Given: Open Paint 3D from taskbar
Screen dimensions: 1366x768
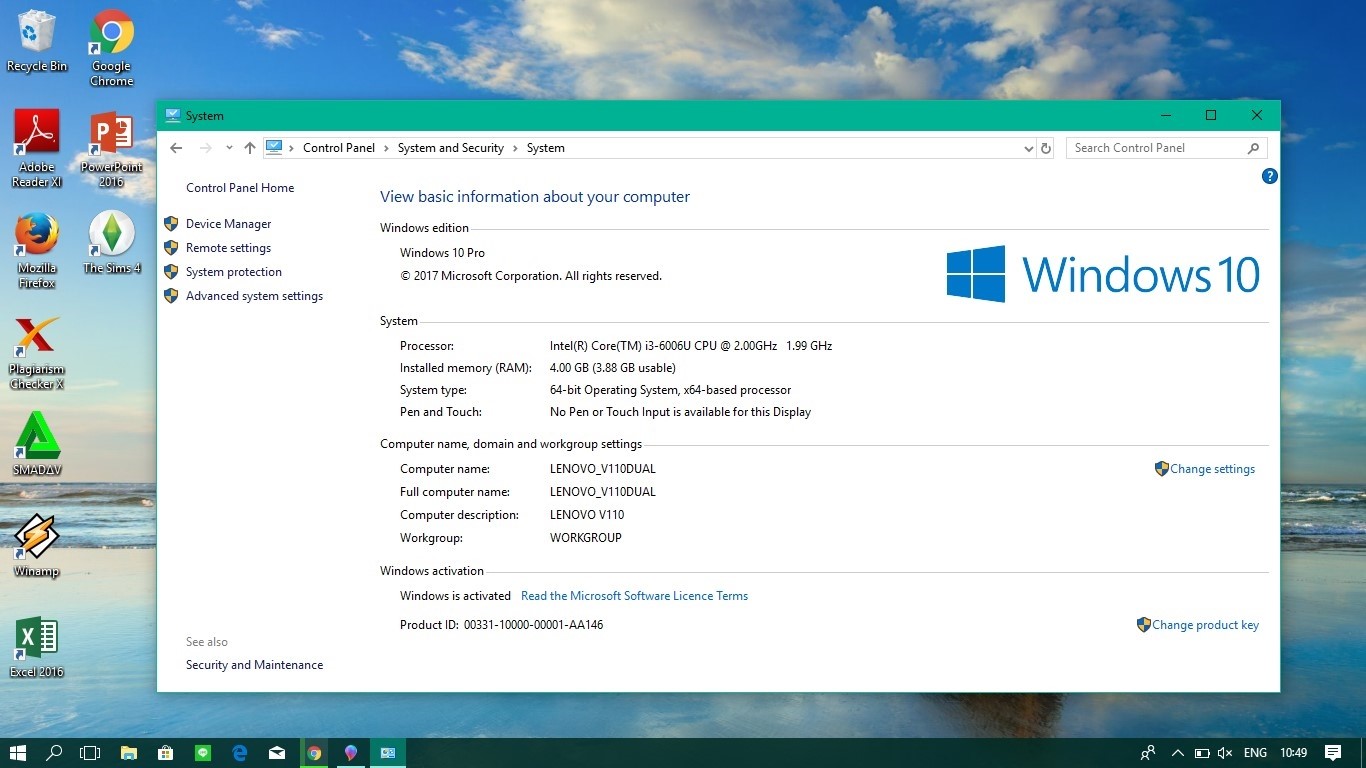Looking at the screenshot, I should [351, 753].
